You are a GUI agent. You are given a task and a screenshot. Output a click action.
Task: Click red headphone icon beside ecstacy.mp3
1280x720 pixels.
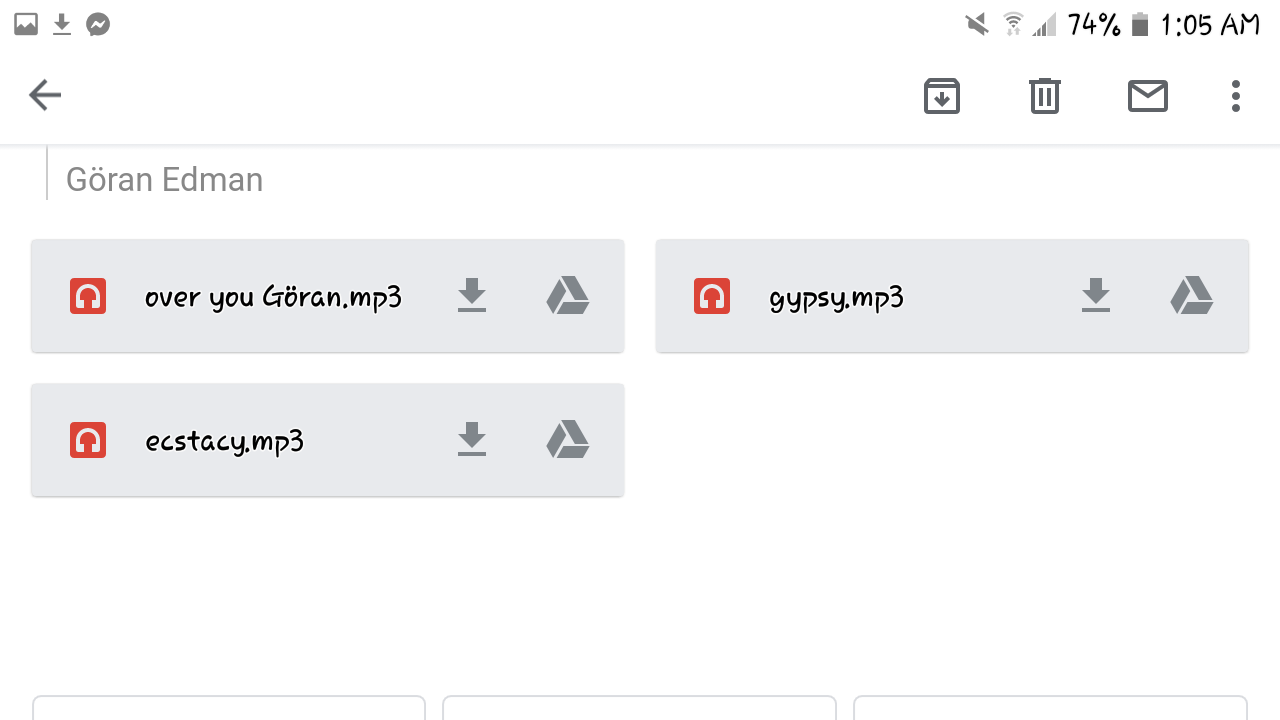coord(88,440)
